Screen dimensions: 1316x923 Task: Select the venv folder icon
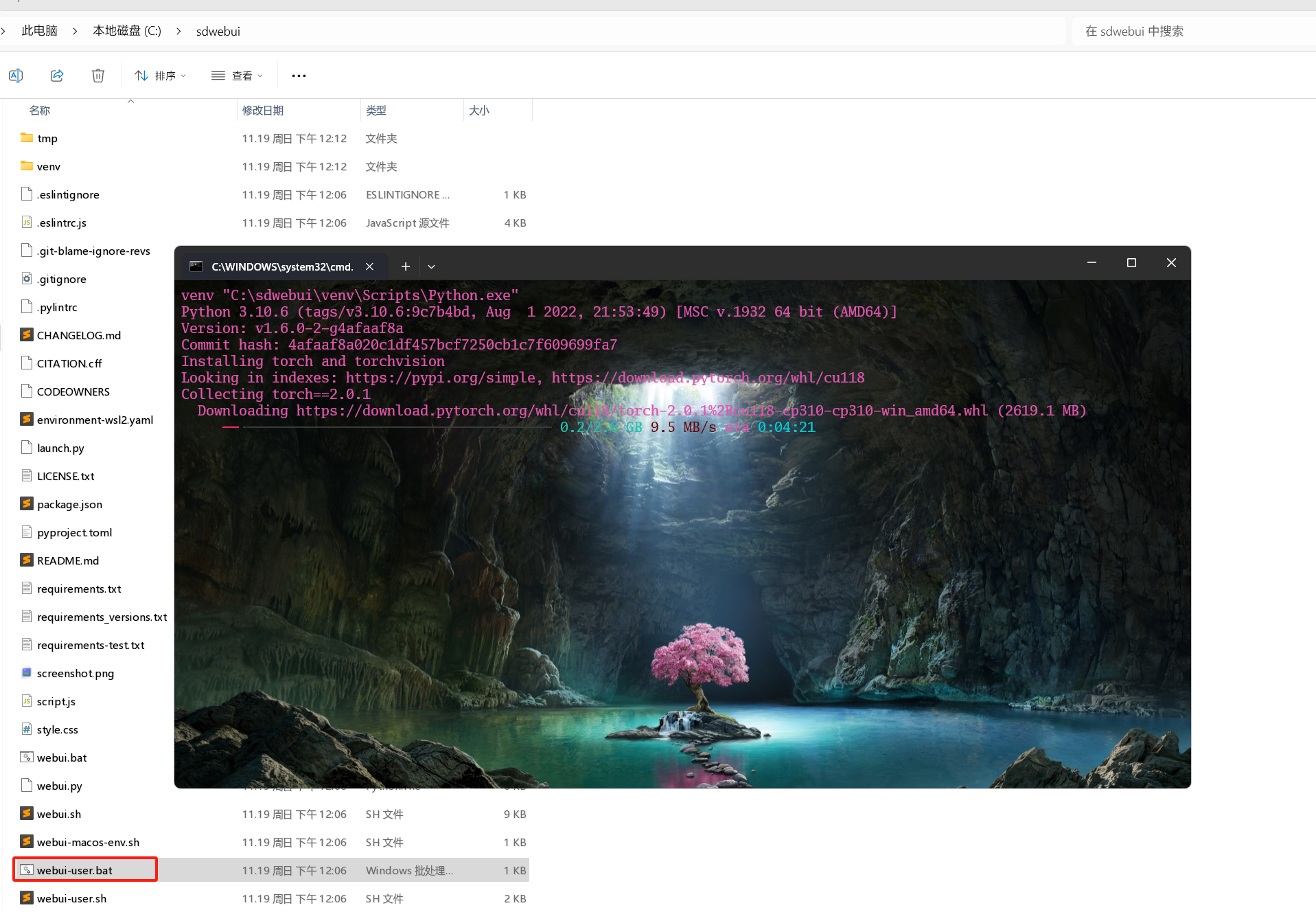point(27,166)
